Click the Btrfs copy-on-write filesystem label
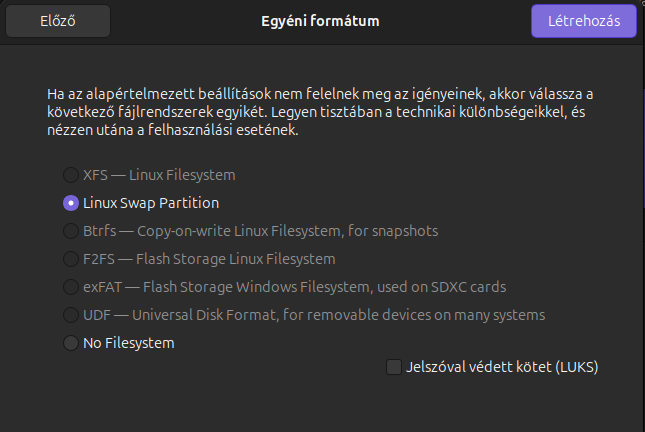This screenshot has height=432, width=645. (260, 231)
